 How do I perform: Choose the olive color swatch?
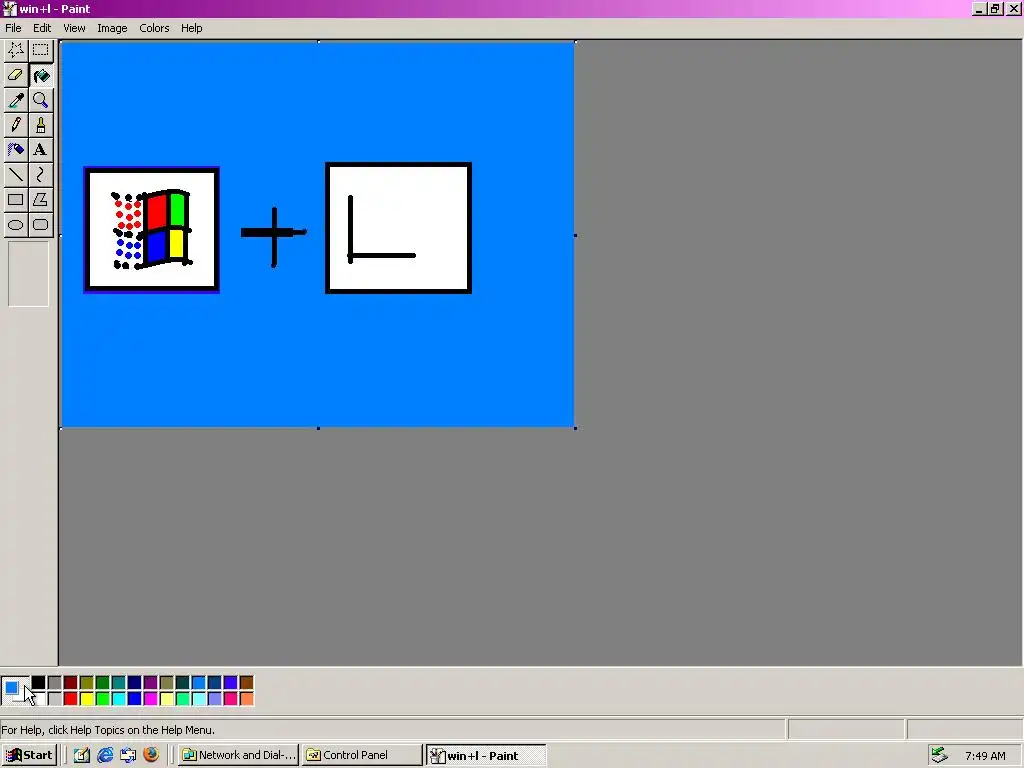coord(87,683)
